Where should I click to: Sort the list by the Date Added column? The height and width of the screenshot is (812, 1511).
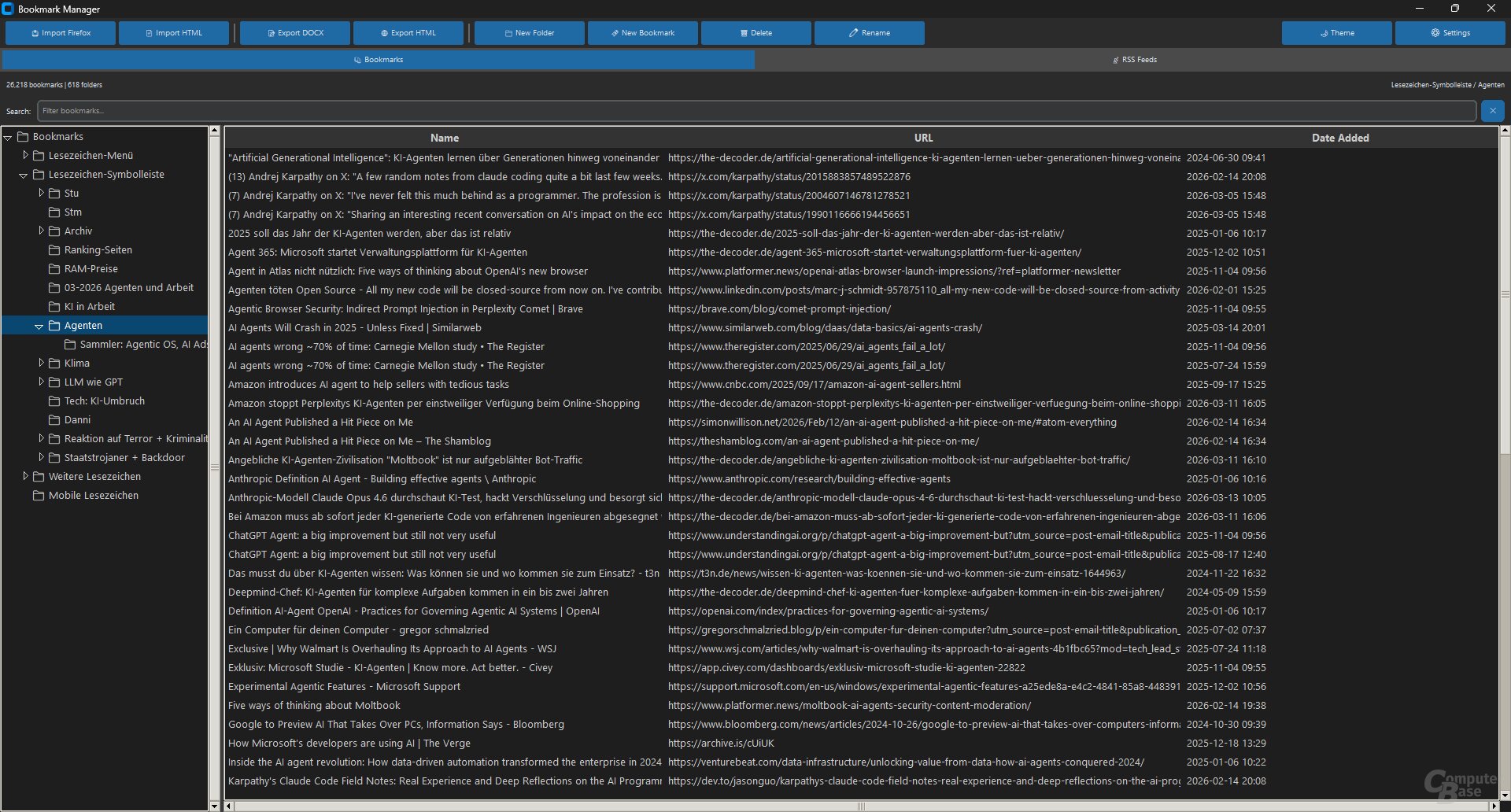point(1339,138)
